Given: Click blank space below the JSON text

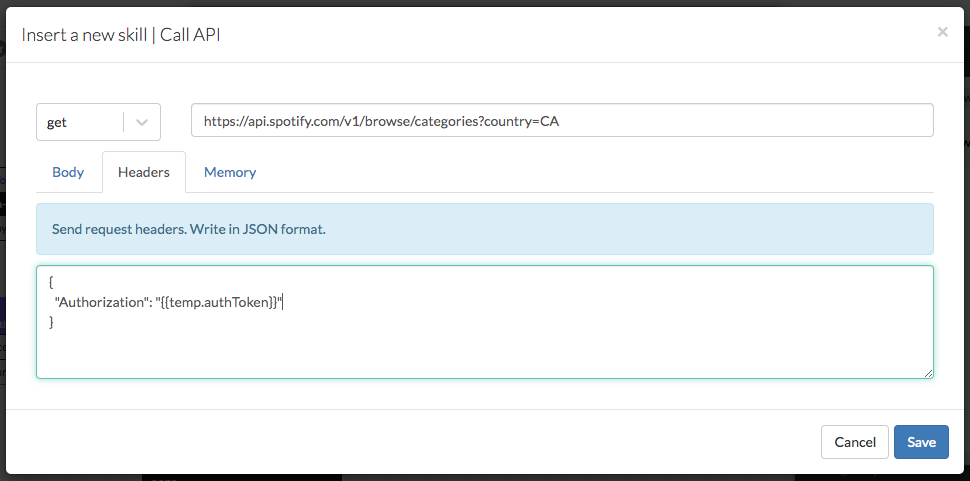Looking at the screenshot, I should [400, 355].
